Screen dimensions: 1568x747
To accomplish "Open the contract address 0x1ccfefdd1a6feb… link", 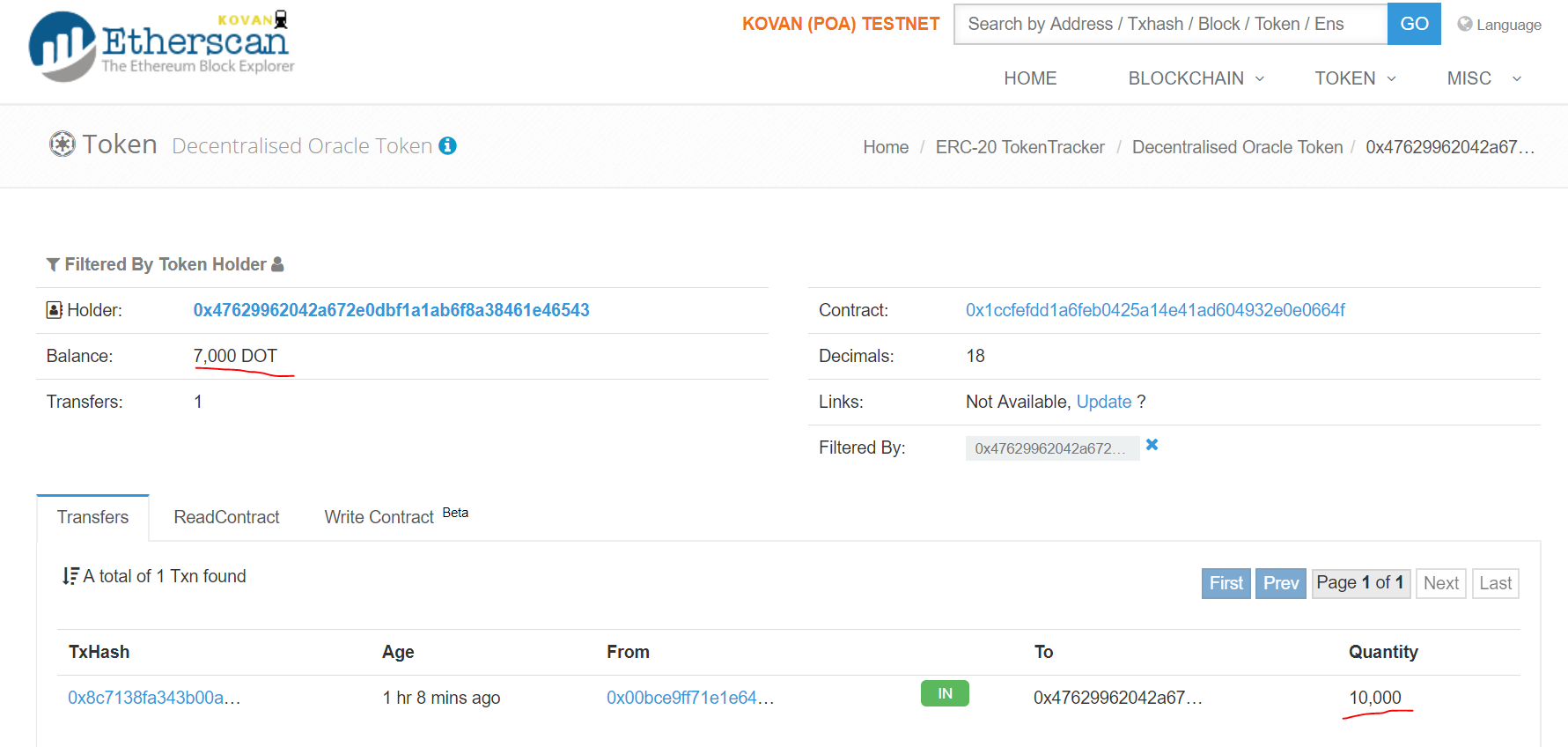I will (1155, 310).
